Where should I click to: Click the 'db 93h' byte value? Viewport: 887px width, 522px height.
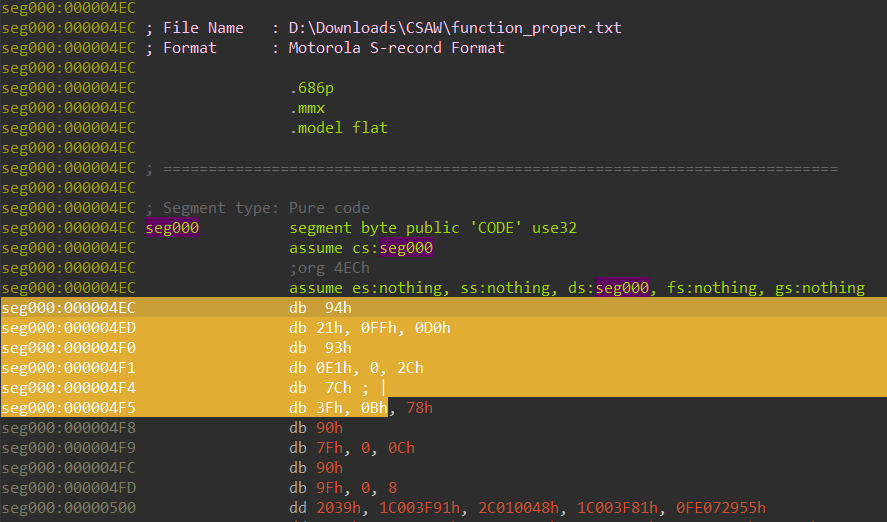[x=338, y=348]
